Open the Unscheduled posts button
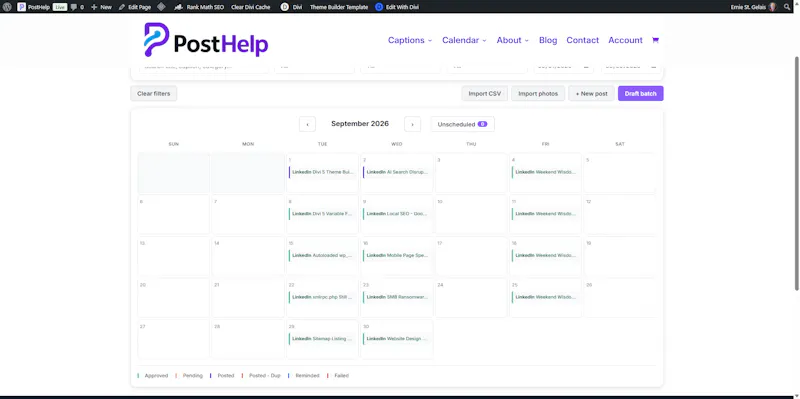The image size is (800, 399). 462,124
